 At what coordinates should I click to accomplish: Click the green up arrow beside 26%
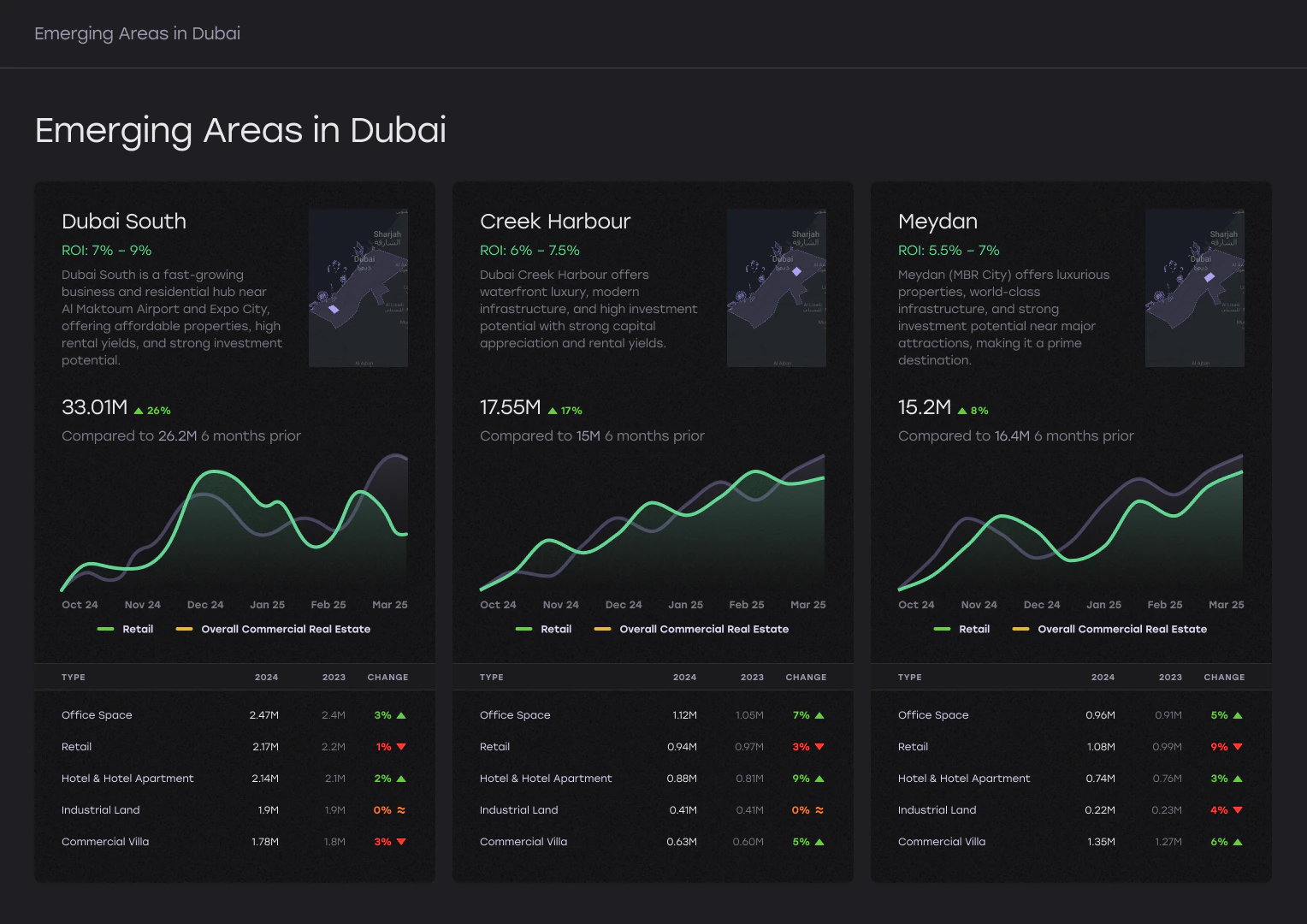pyautogui.click(x=139, y=411)
